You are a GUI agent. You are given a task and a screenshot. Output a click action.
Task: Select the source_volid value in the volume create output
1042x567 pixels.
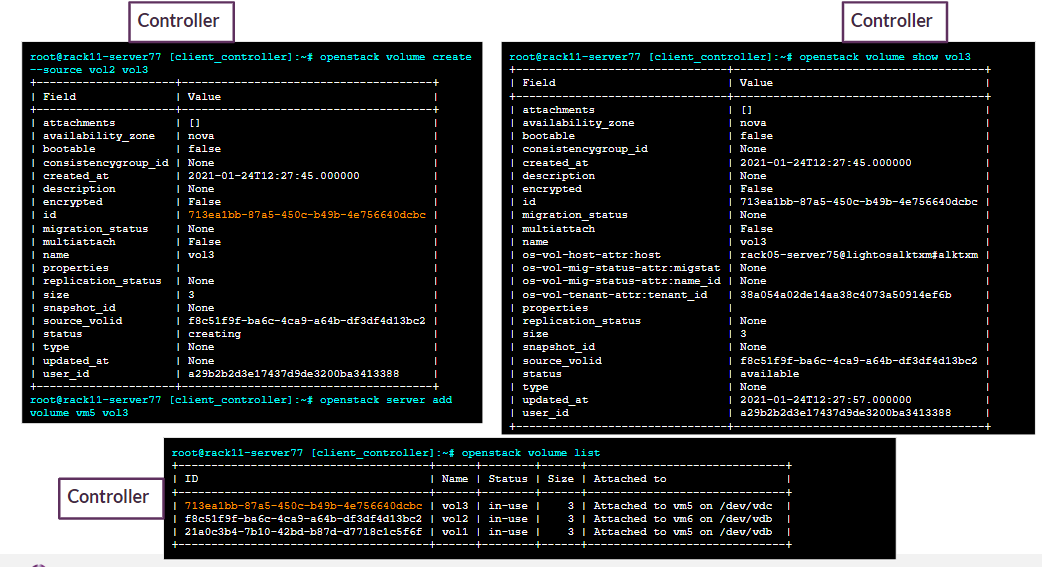[x=307, y=320]
